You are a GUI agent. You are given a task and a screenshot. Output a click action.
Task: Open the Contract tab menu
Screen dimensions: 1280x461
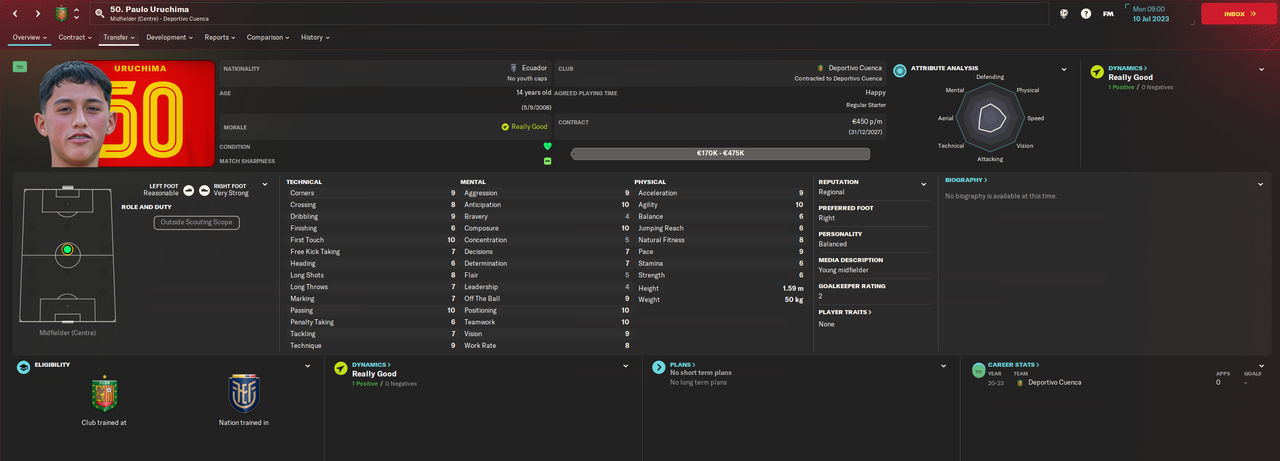[x=76, y=37]
